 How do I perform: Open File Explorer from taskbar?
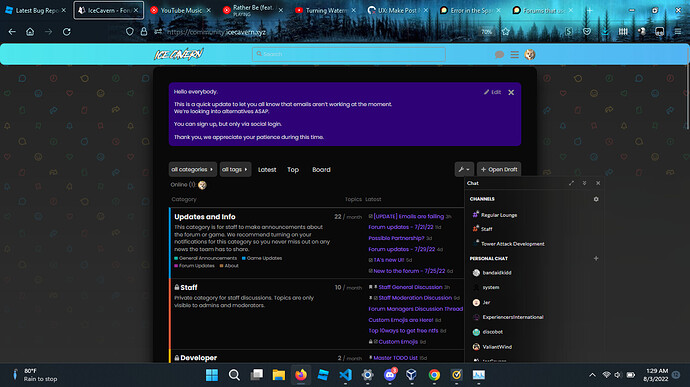(x=279, y=375)
